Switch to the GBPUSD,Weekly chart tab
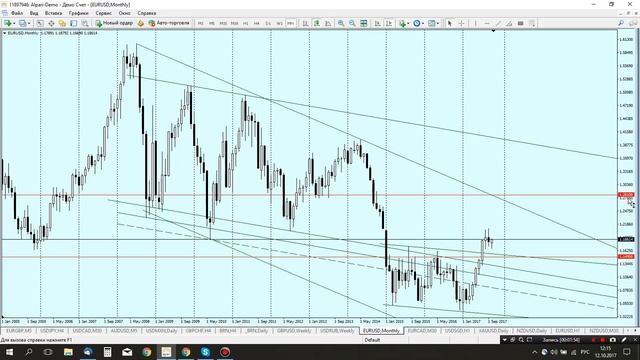Viewport: 640px width, 360px height. (x=294, y=331)
